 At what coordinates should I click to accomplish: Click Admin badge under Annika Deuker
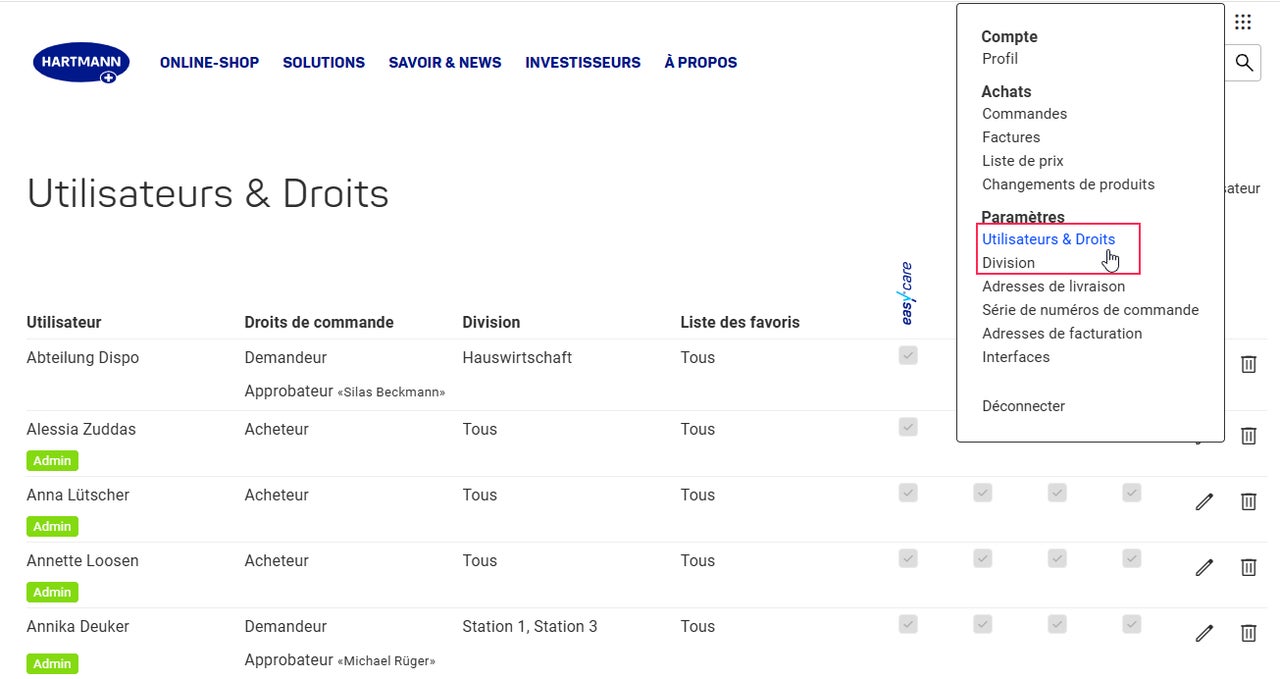[52, 664]
